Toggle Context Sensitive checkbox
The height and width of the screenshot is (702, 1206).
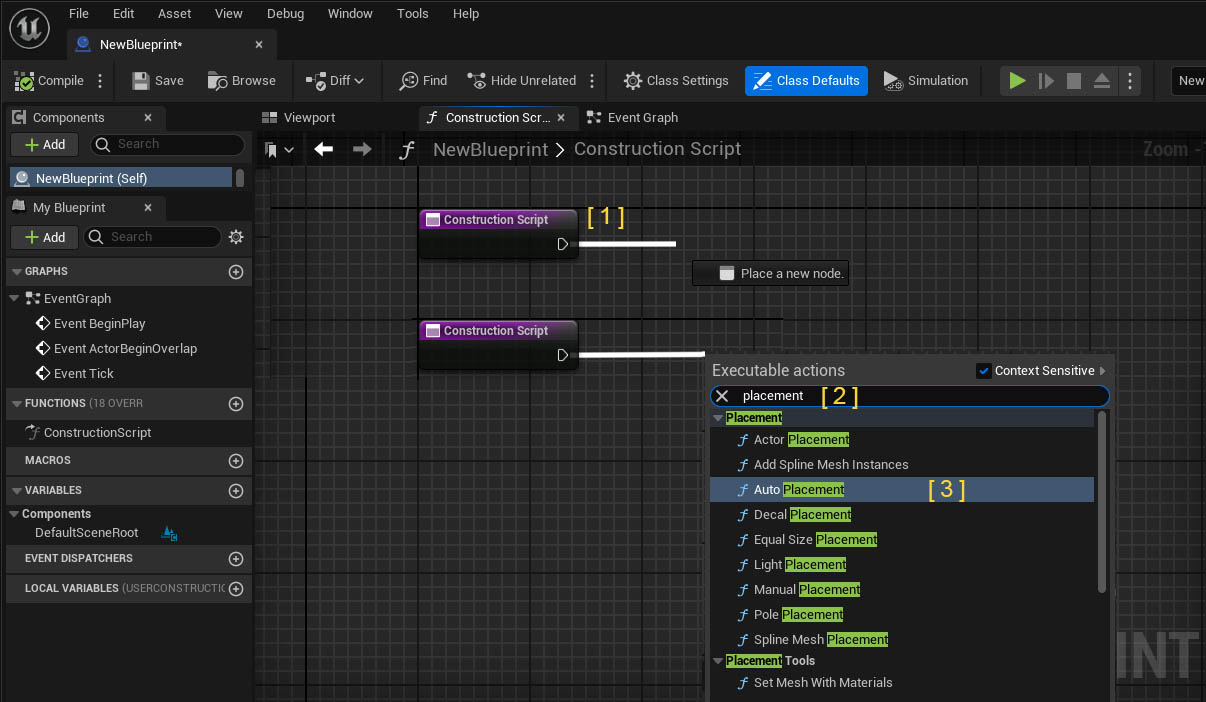(x=983, y=371)
